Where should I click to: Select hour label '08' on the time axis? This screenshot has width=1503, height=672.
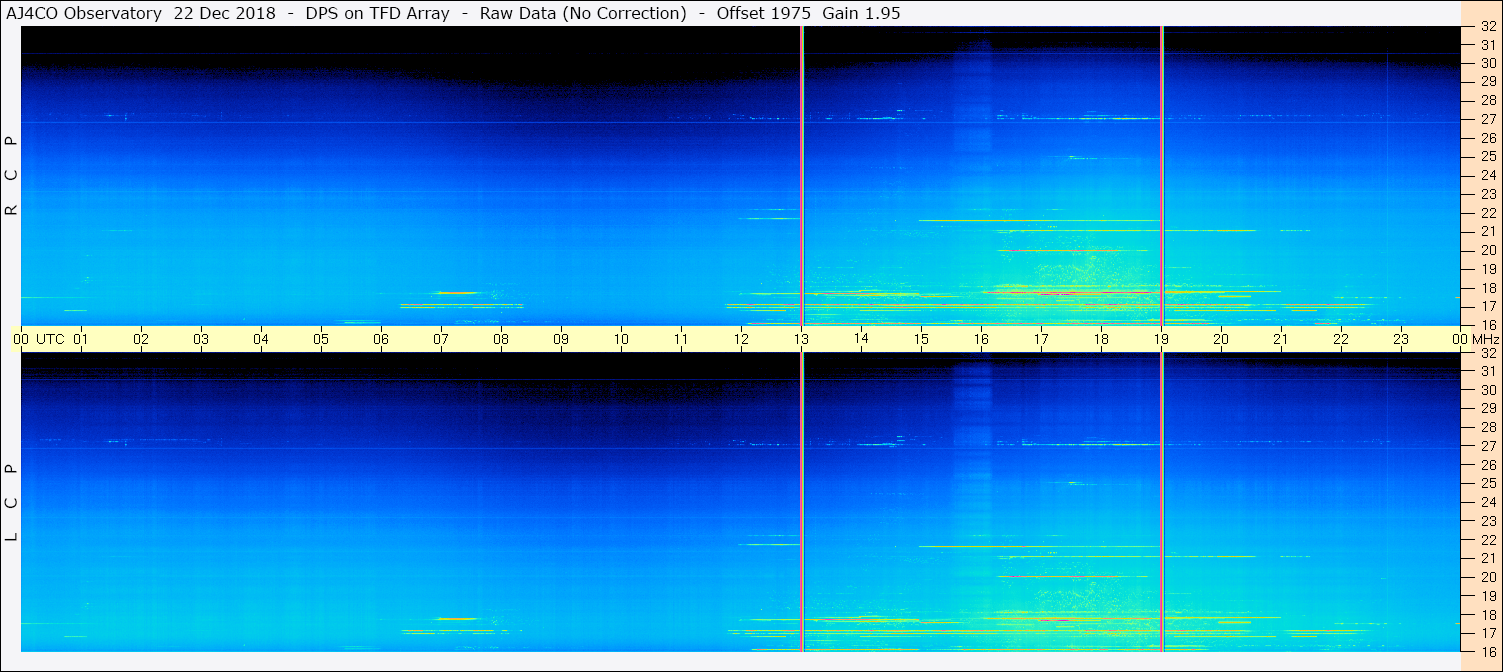[x=501, y=339]
